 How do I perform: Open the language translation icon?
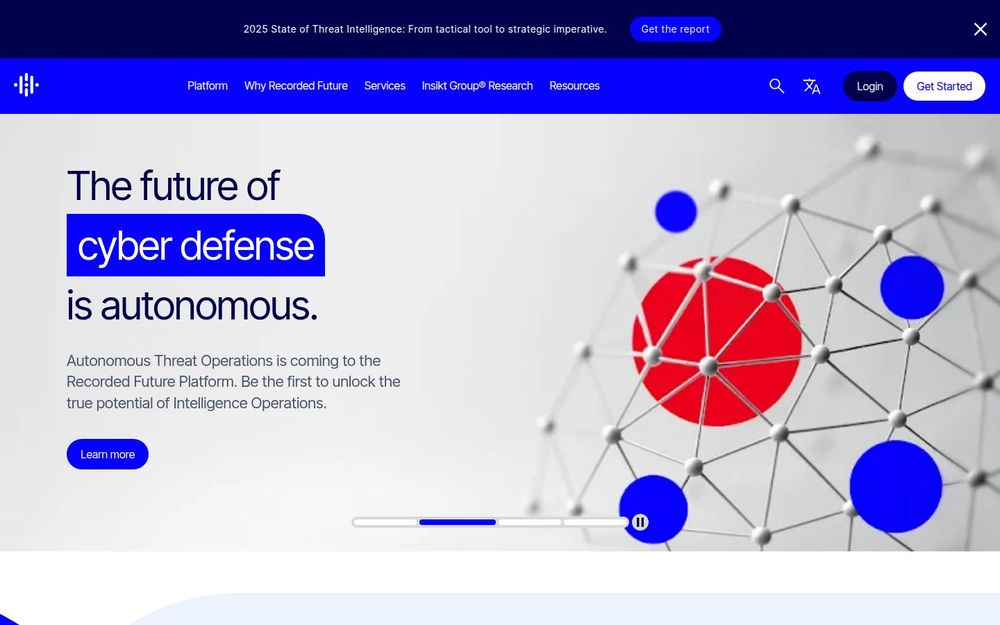coord(811,86)
